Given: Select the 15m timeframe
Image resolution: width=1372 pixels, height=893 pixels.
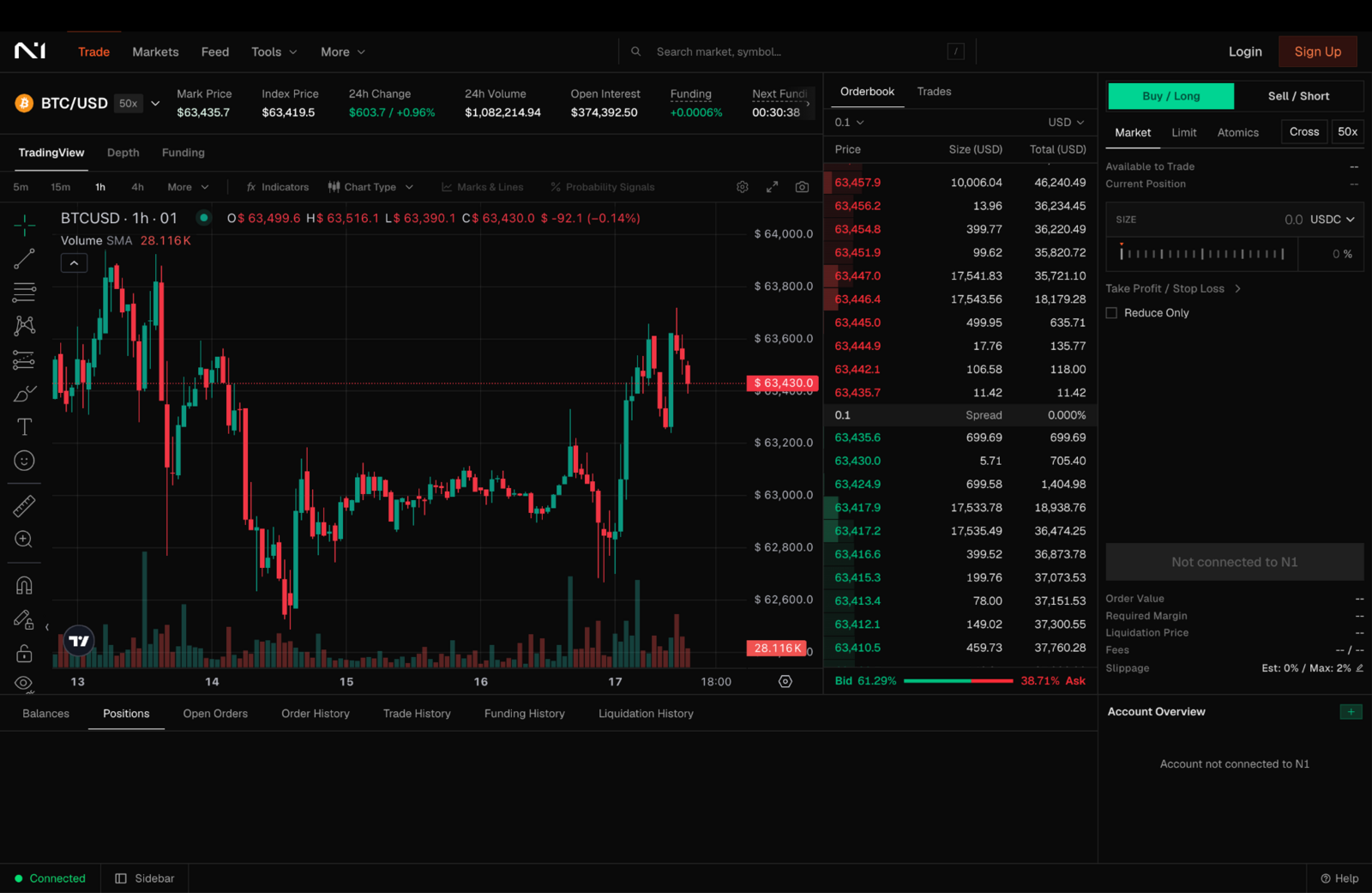Looking at the screenshot, I should pyautogui.click(x=60, y=187).
